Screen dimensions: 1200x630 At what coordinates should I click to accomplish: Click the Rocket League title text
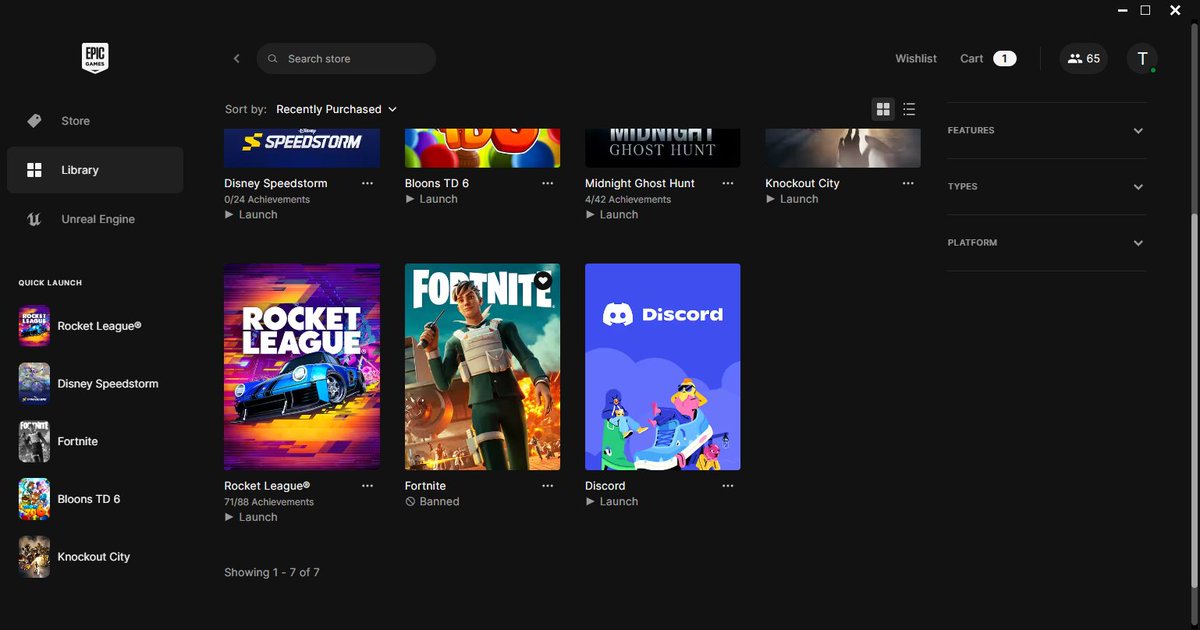pos(267,486)
